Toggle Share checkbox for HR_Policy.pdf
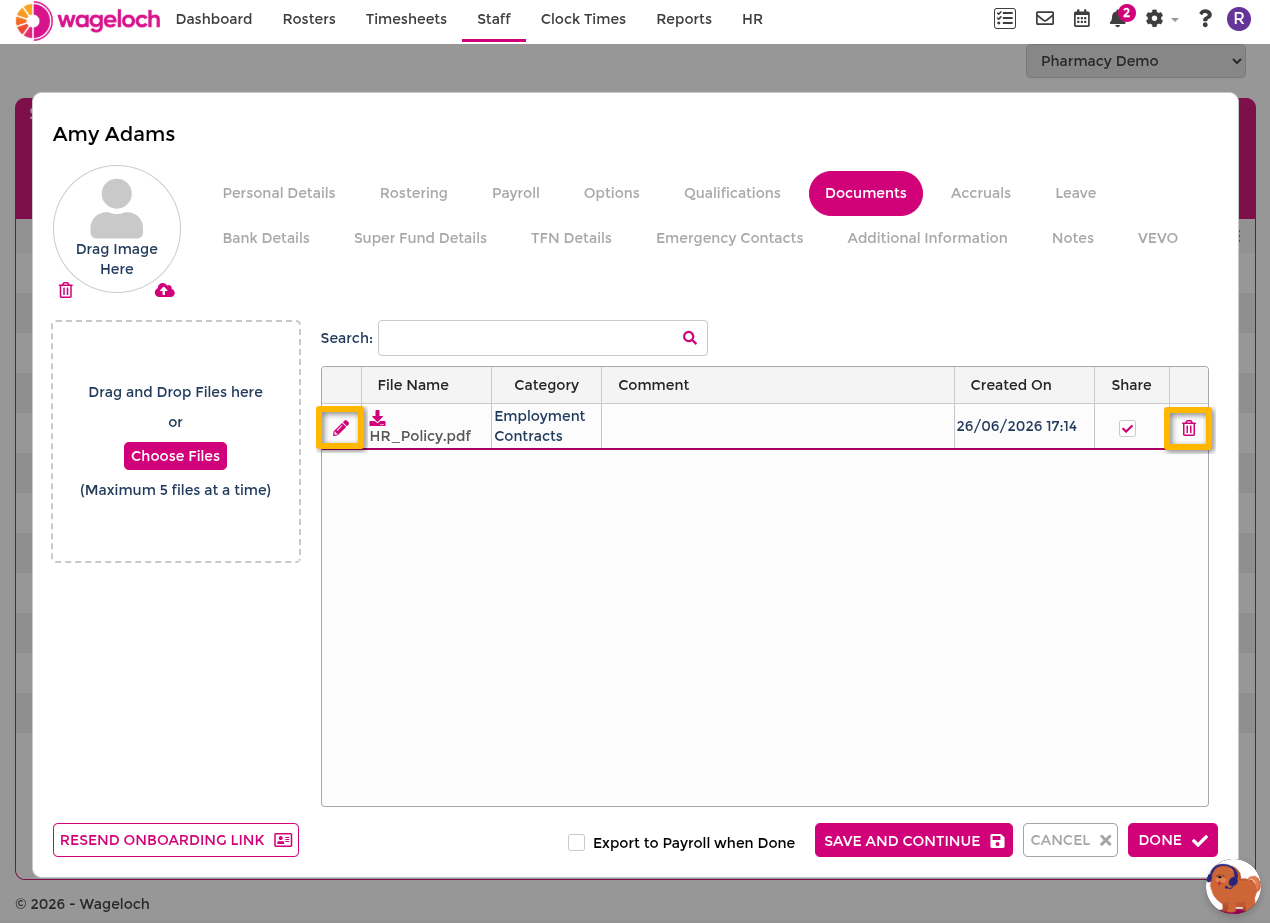The height and width of the screenshot is (923, 1270). (x=1127, y=428)
